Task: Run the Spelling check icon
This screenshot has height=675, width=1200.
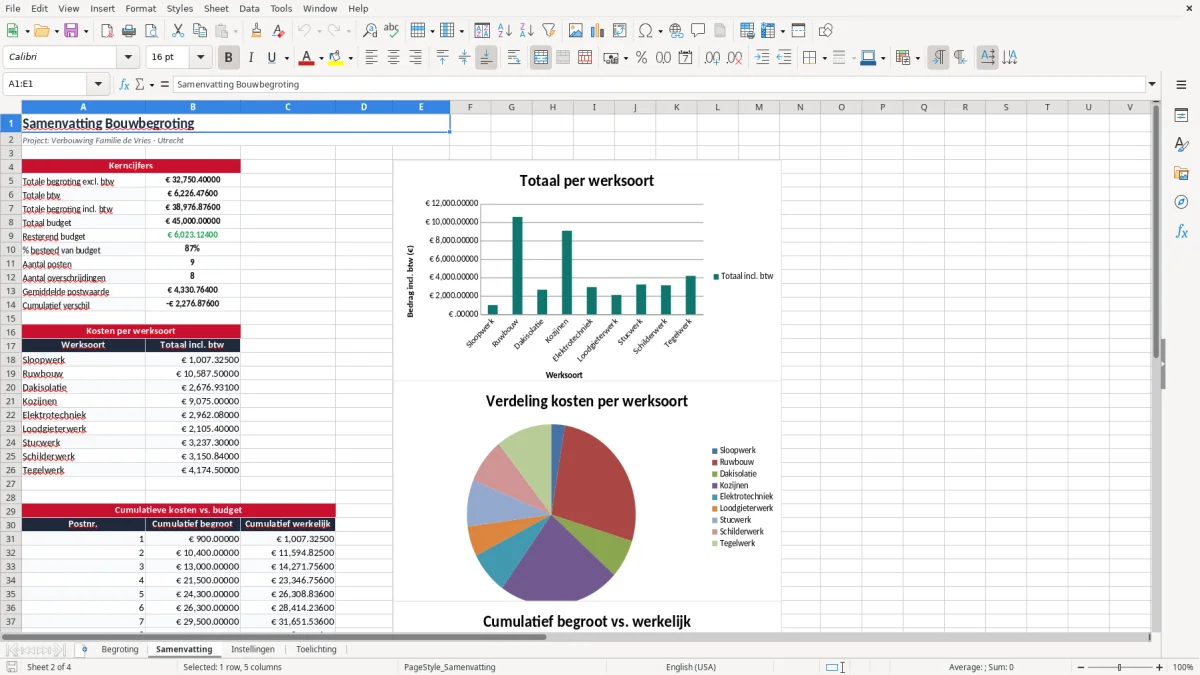Action: click(391, 31)
